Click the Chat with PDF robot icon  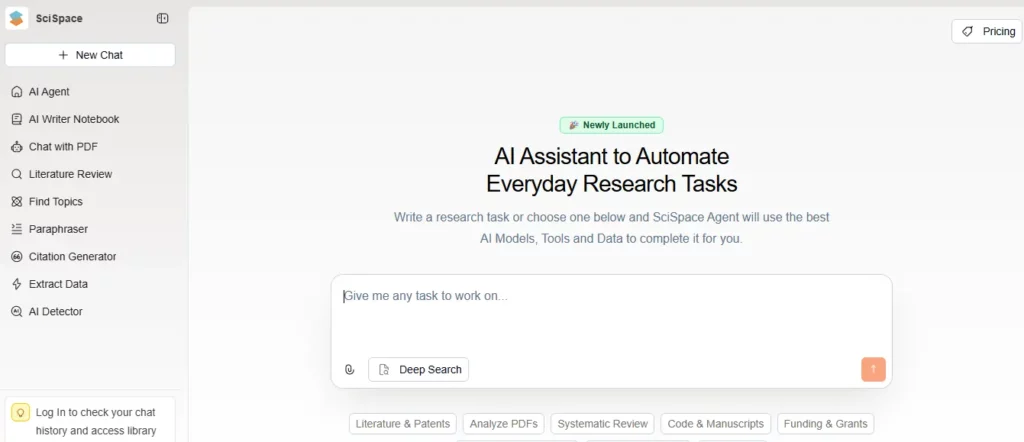click(x=17, y=147)
